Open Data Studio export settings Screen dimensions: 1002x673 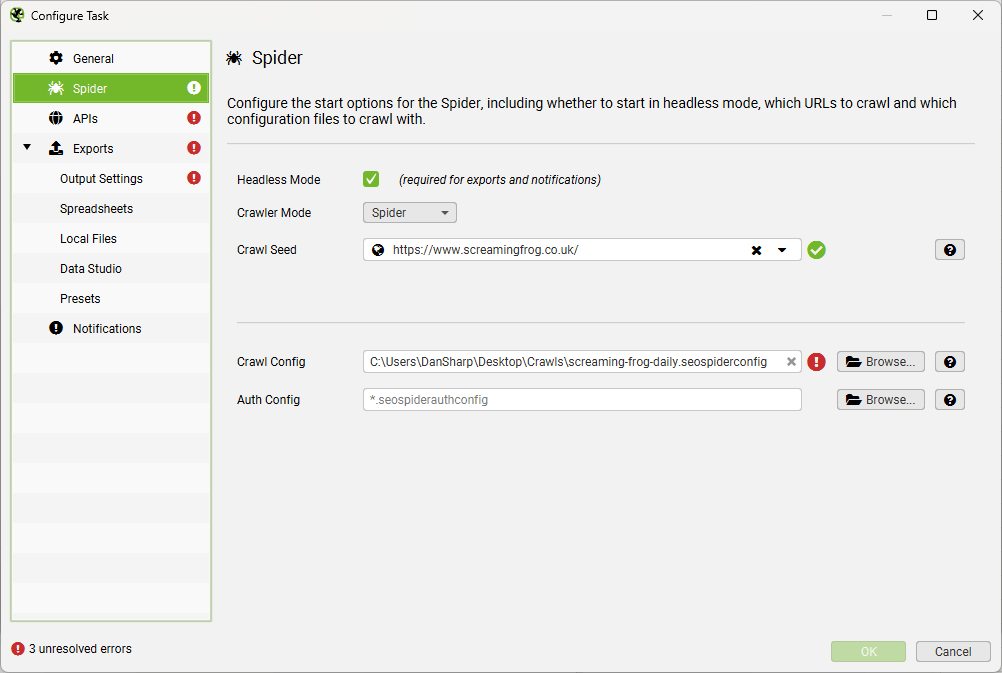pyautogui.click(x=111, y=268)
